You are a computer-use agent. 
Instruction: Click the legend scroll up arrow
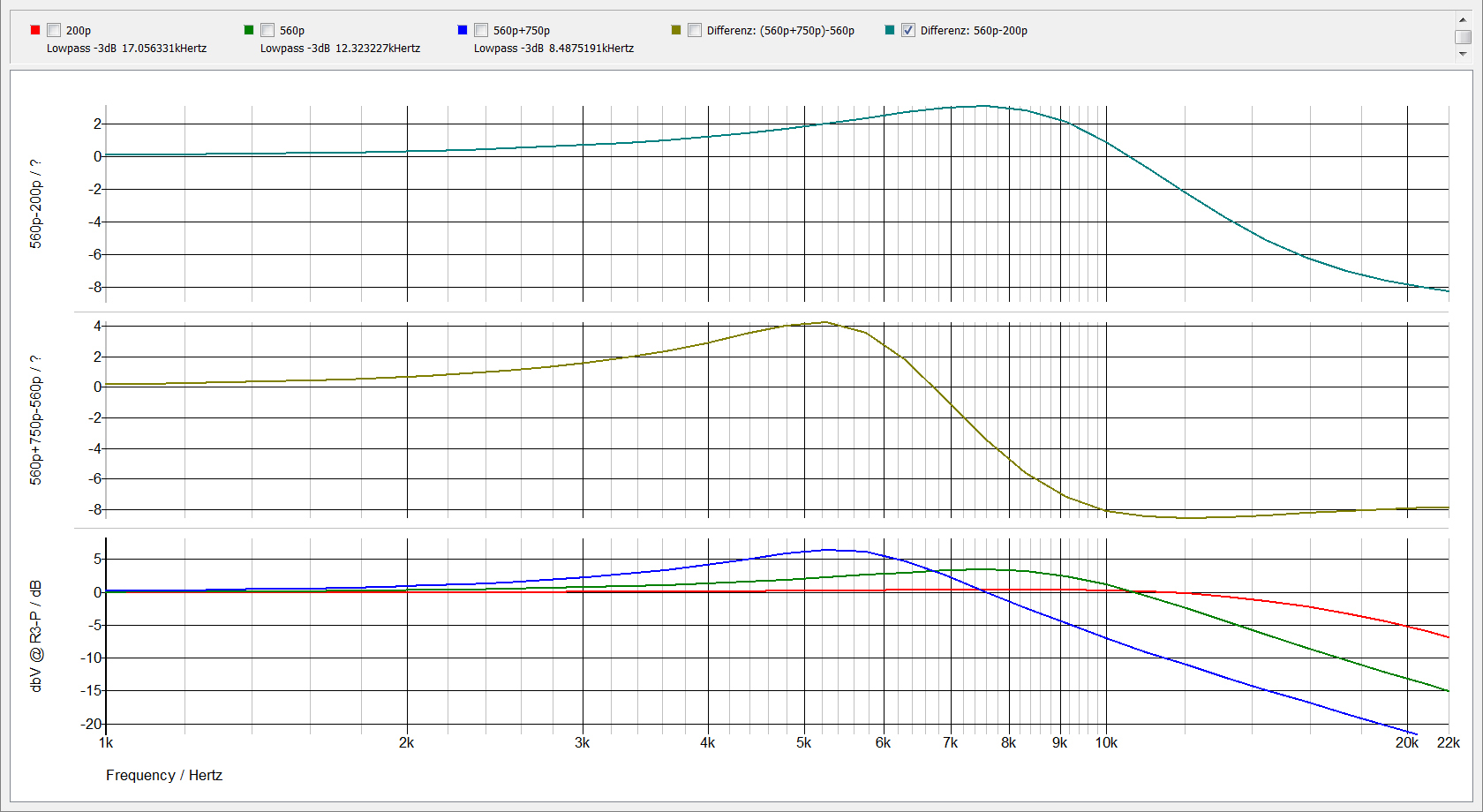(x=1463, y=19)
